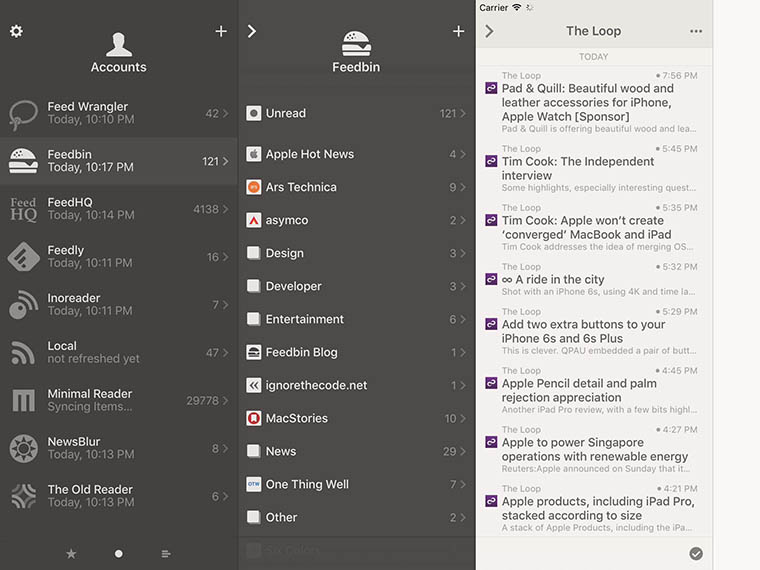The image size is (760, 570).
Task: Expand MacStories via its chevron
Action: 463,418
